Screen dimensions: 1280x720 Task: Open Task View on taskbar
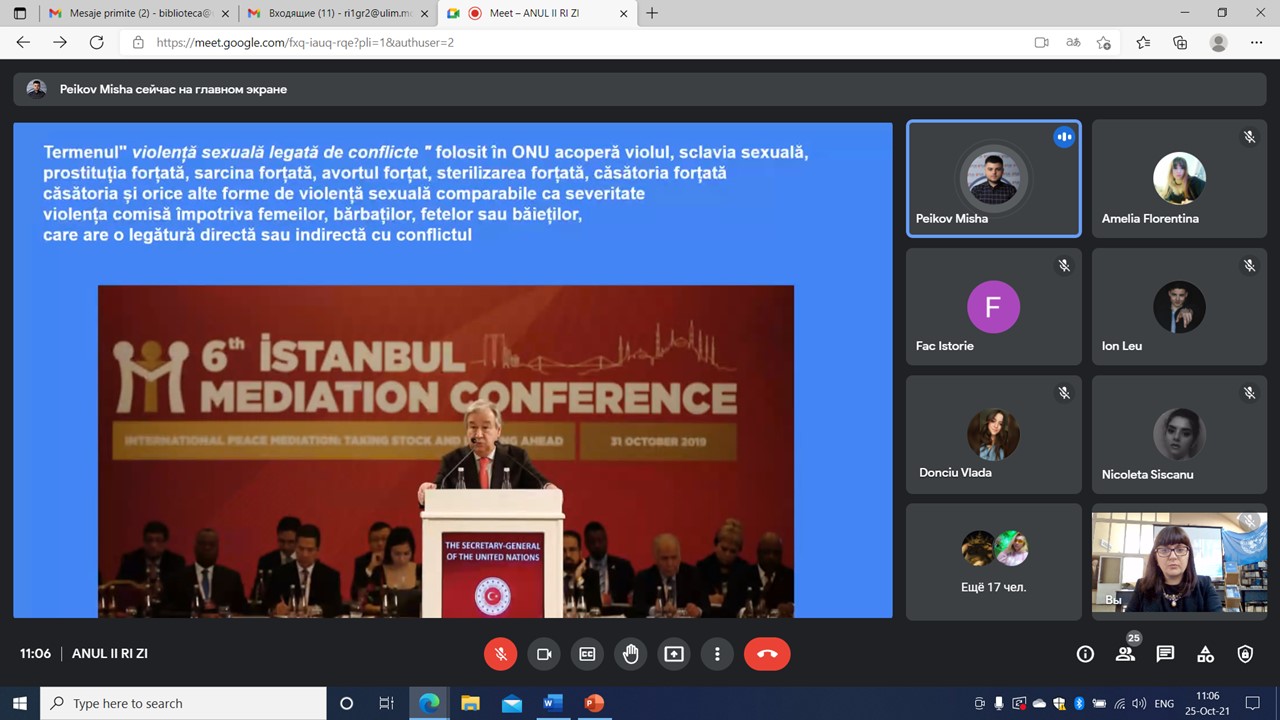tap(386, 703)
